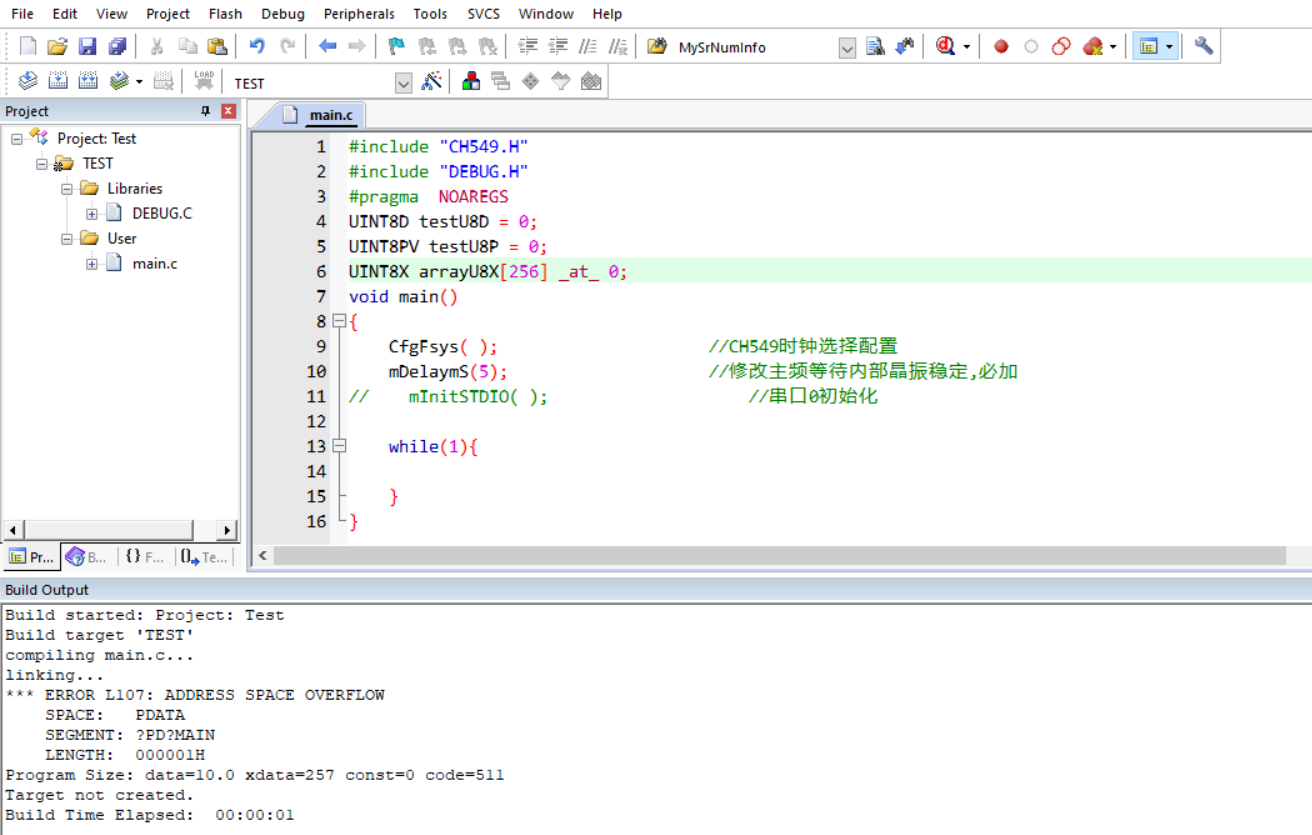Screen dimensions: 1312x835
Task: Expand main.c in project tree
Action: [92, 263]
